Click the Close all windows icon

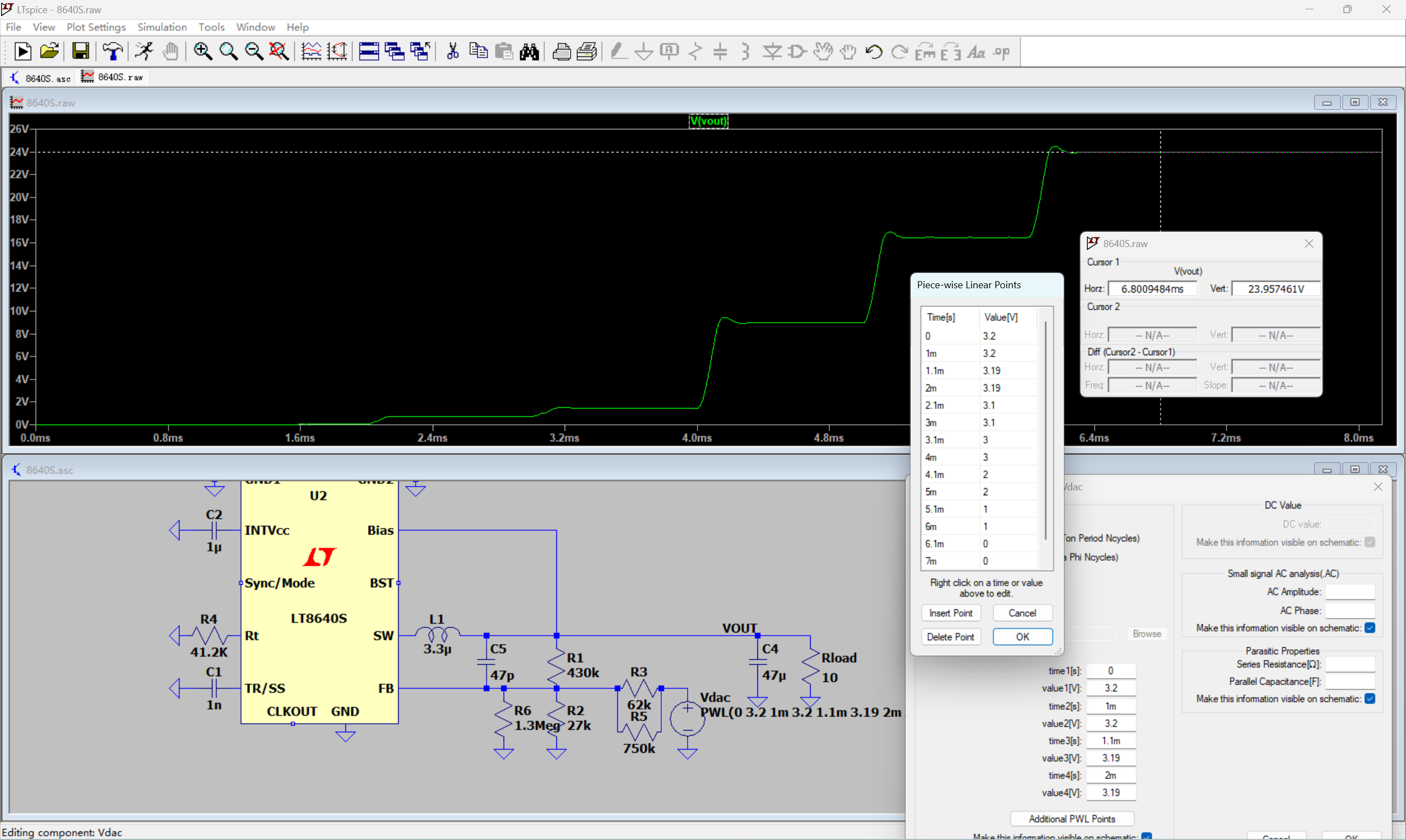click(420, 52)
